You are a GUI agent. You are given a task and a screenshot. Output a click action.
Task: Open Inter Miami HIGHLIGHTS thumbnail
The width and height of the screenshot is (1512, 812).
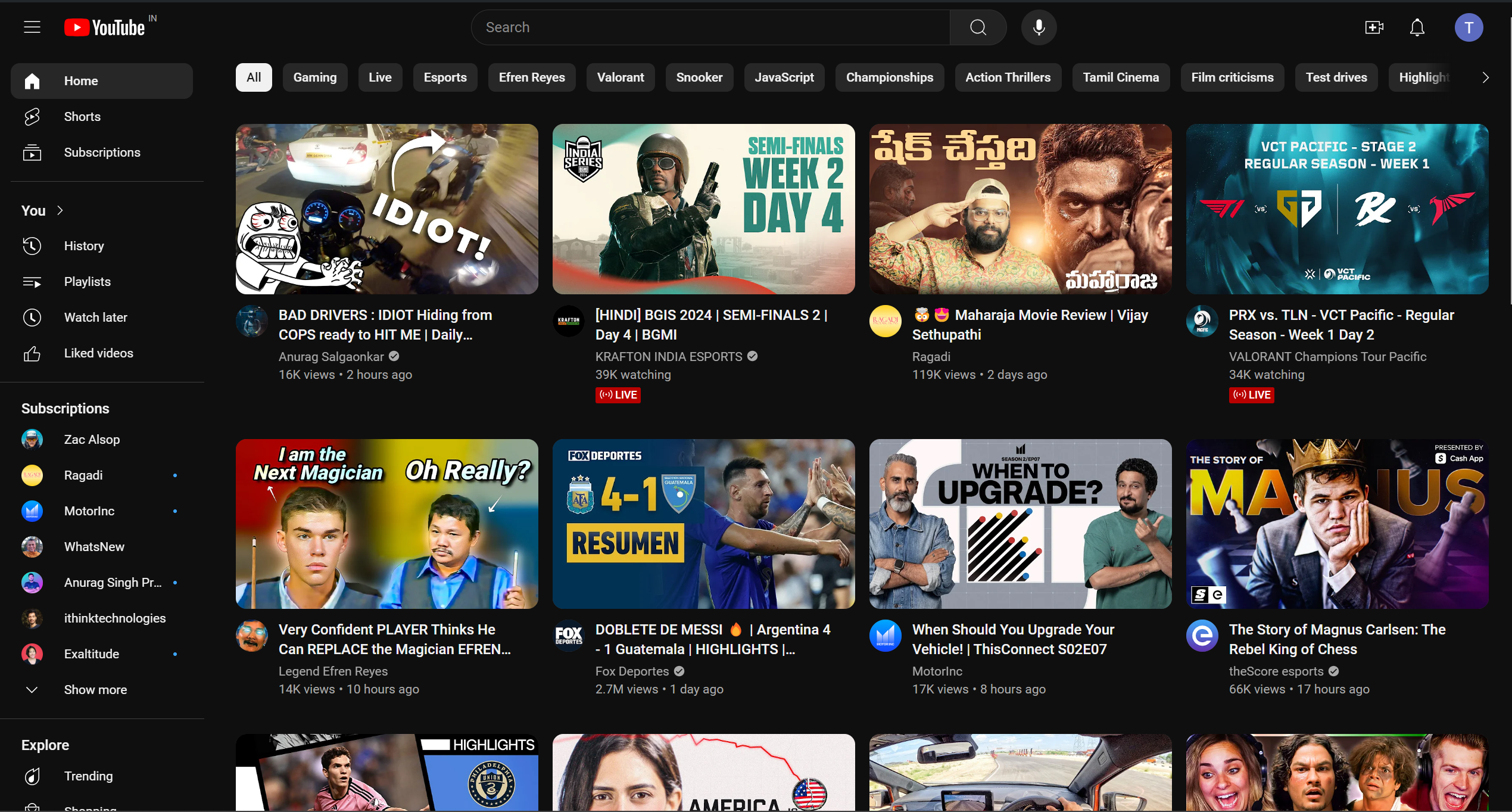pos(387,772)
